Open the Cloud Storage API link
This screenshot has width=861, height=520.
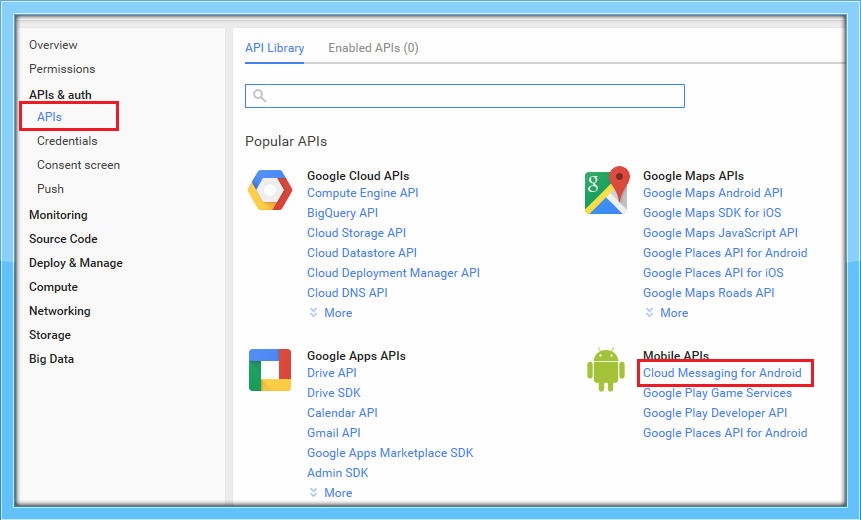[x=356, y=233]
